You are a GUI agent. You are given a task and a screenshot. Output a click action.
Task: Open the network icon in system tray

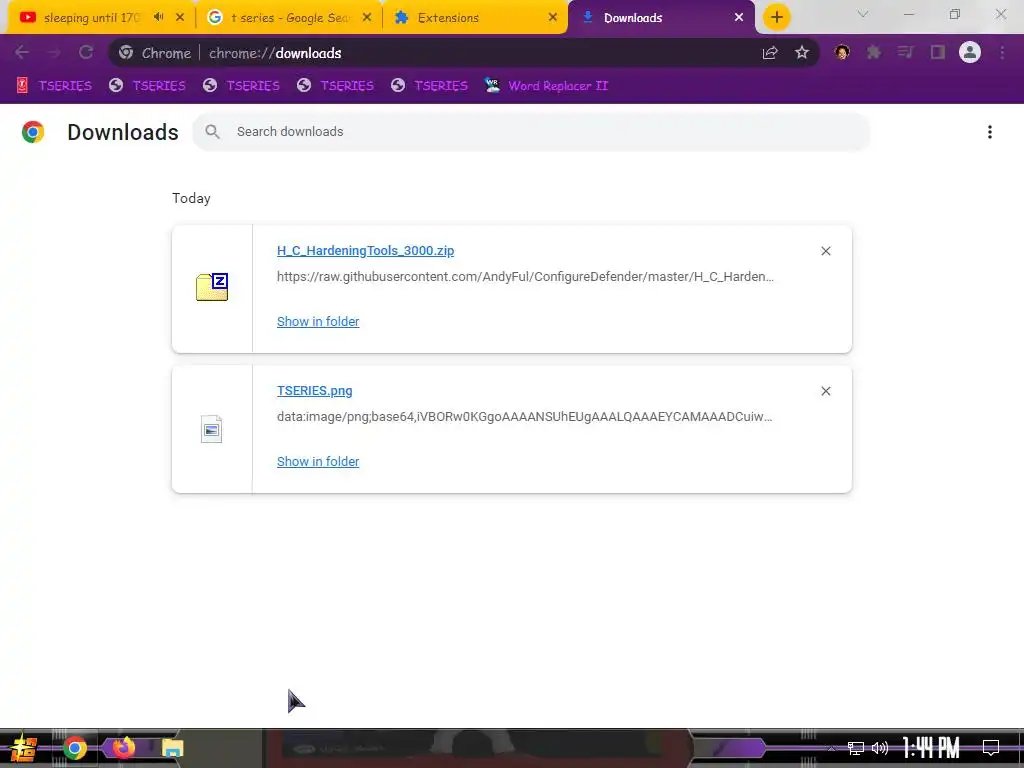pyautogui.click(x=856, y=748)
